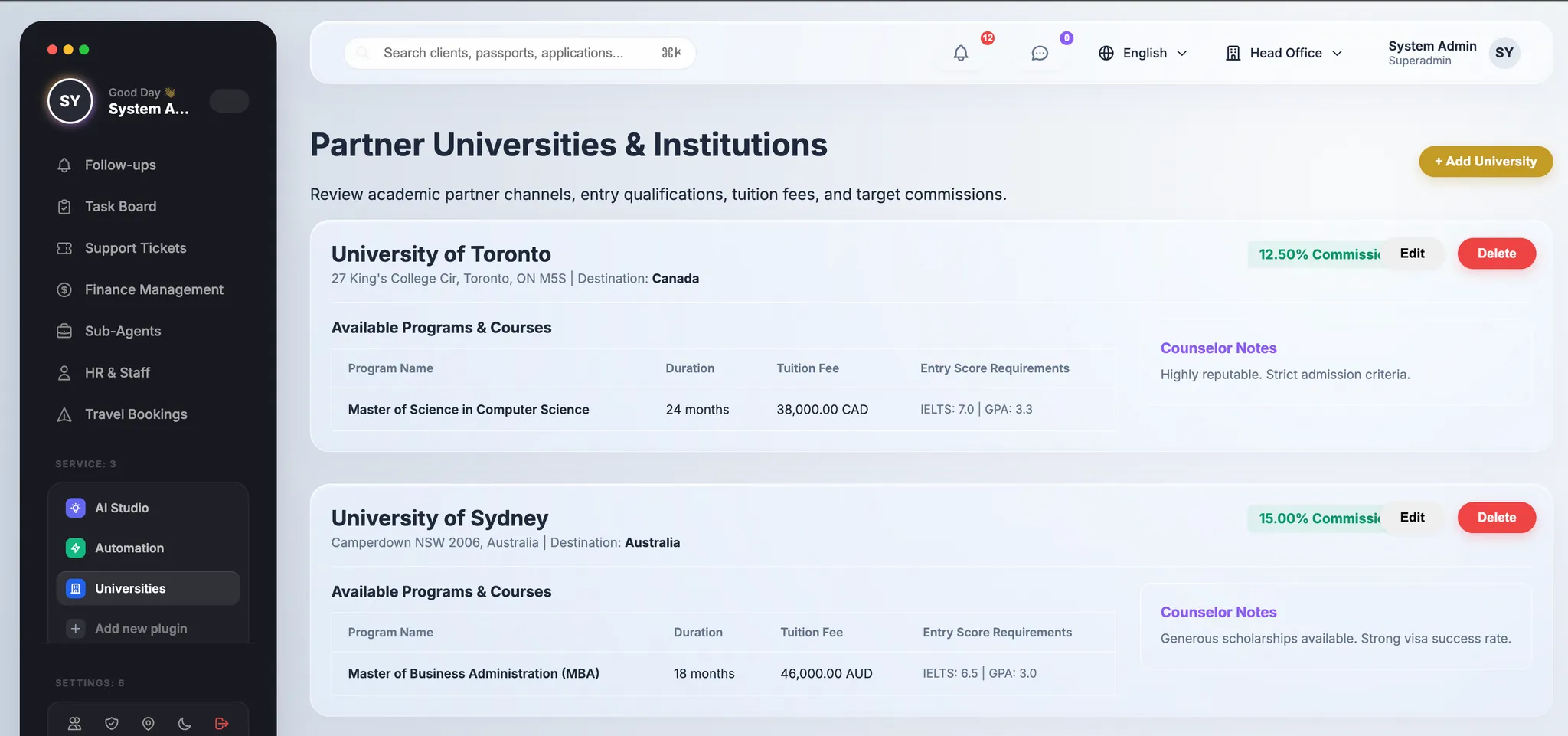Click the 15.00% Commission badge
The height and width of the screenshot is (736, 1568).
(x=1315, y=518)
